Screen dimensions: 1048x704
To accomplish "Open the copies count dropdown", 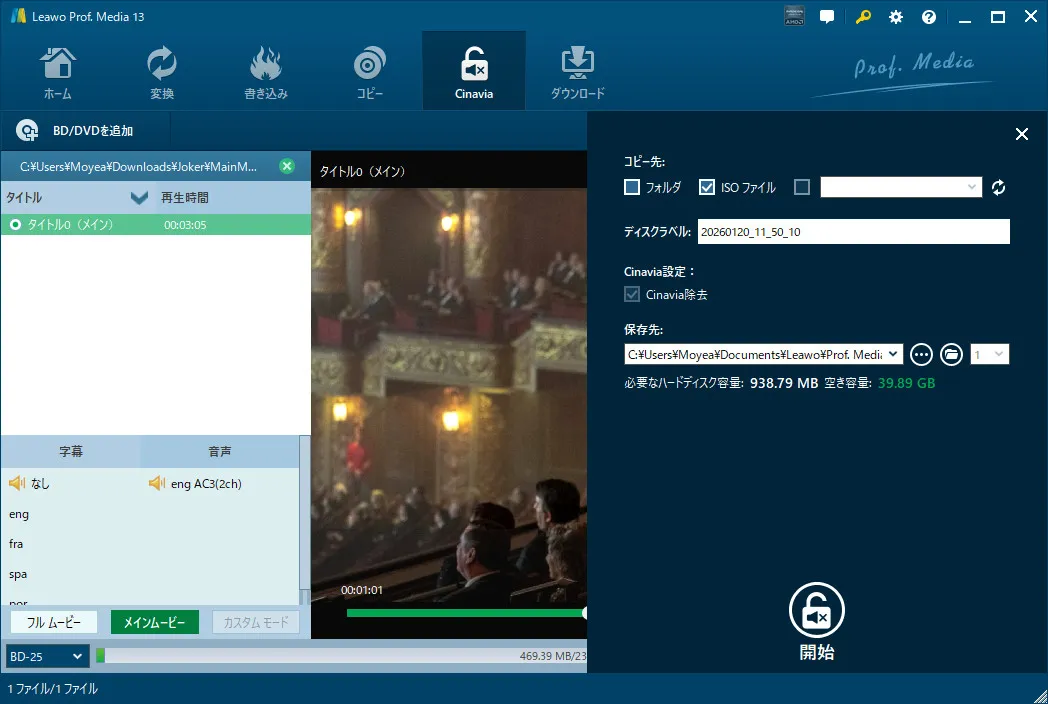I will pyautogui.click(x=989, y=354).
